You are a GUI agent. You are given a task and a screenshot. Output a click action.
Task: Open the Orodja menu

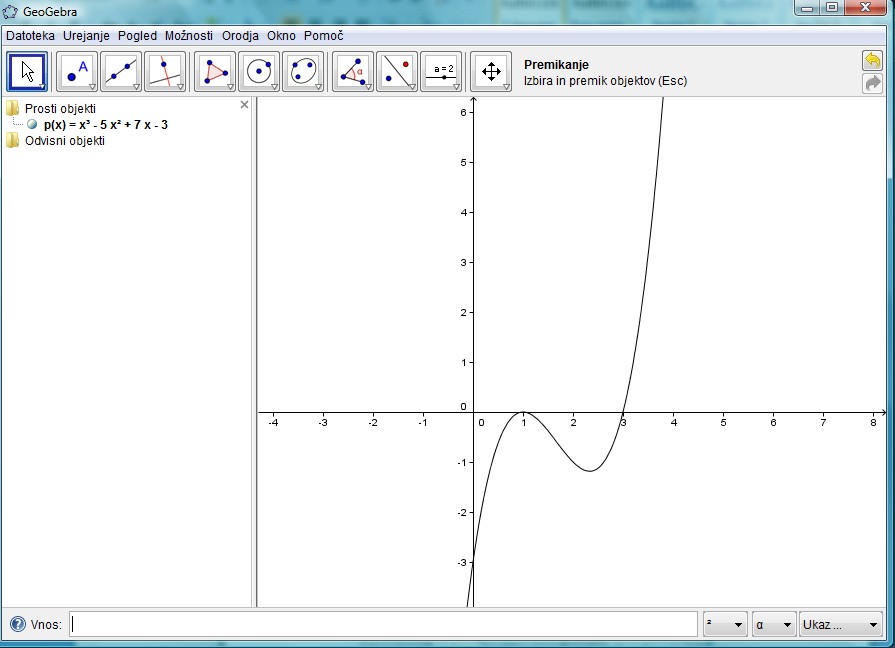pyautogui.click(x=241, y=36)
